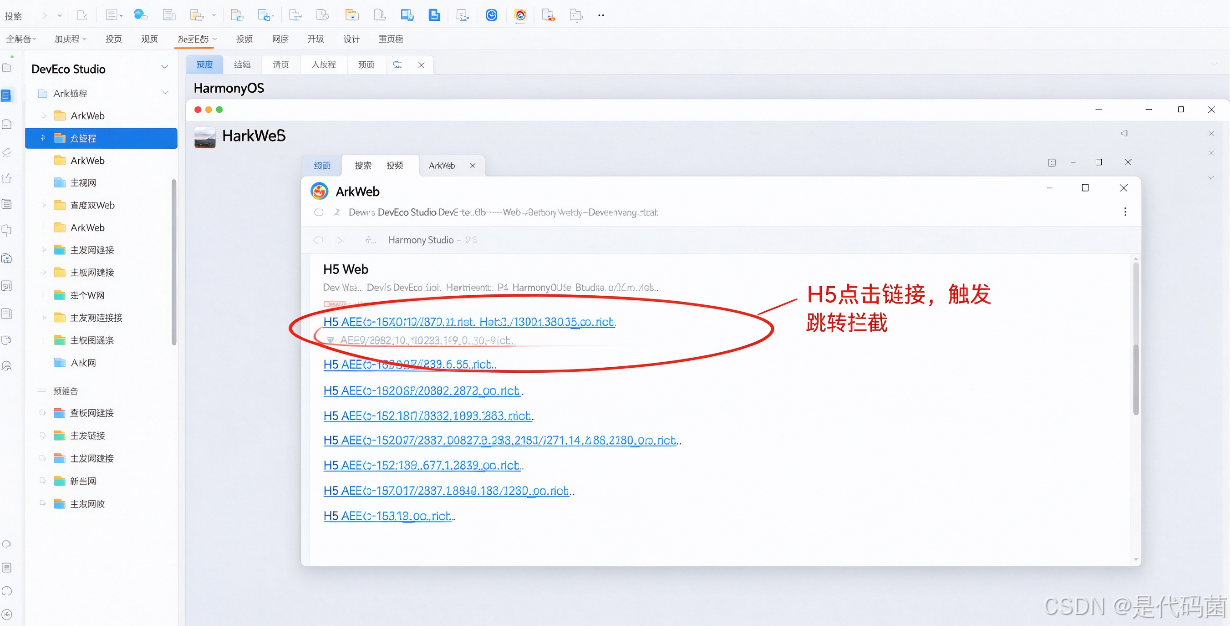1231x626 pixels.
Task: Click the three-dot overflow icon in top toolbar
Action: [600, 15]
